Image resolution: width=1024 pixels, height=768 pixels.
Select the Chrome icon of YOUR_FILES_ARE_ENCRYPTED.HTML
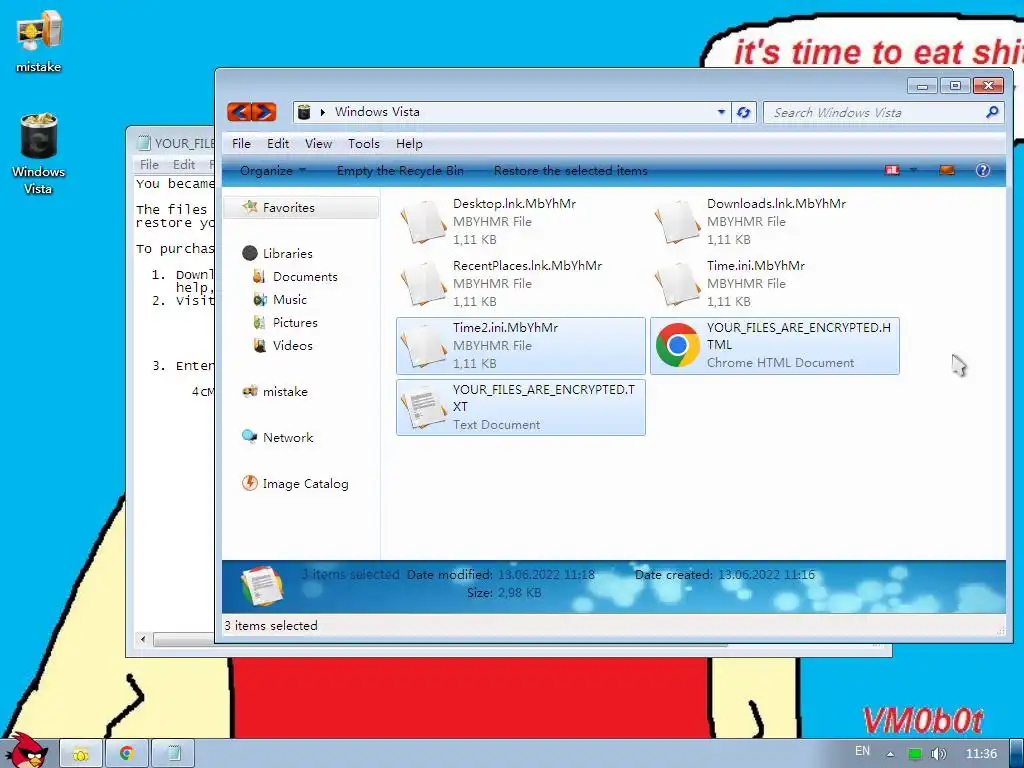(677, 345)
